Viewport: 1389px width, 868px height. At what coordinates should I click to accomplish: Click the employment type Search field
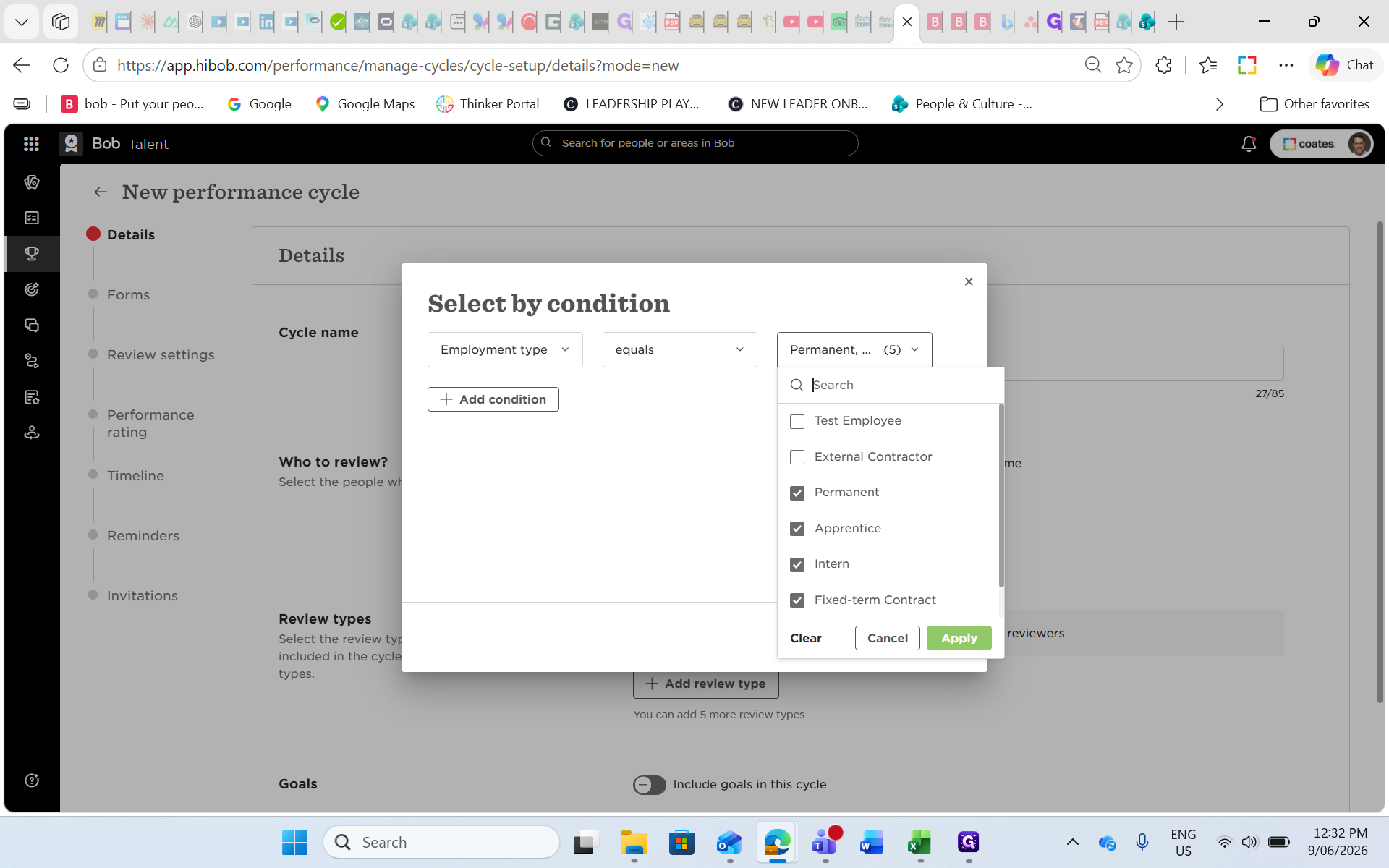tap(891, 385)
